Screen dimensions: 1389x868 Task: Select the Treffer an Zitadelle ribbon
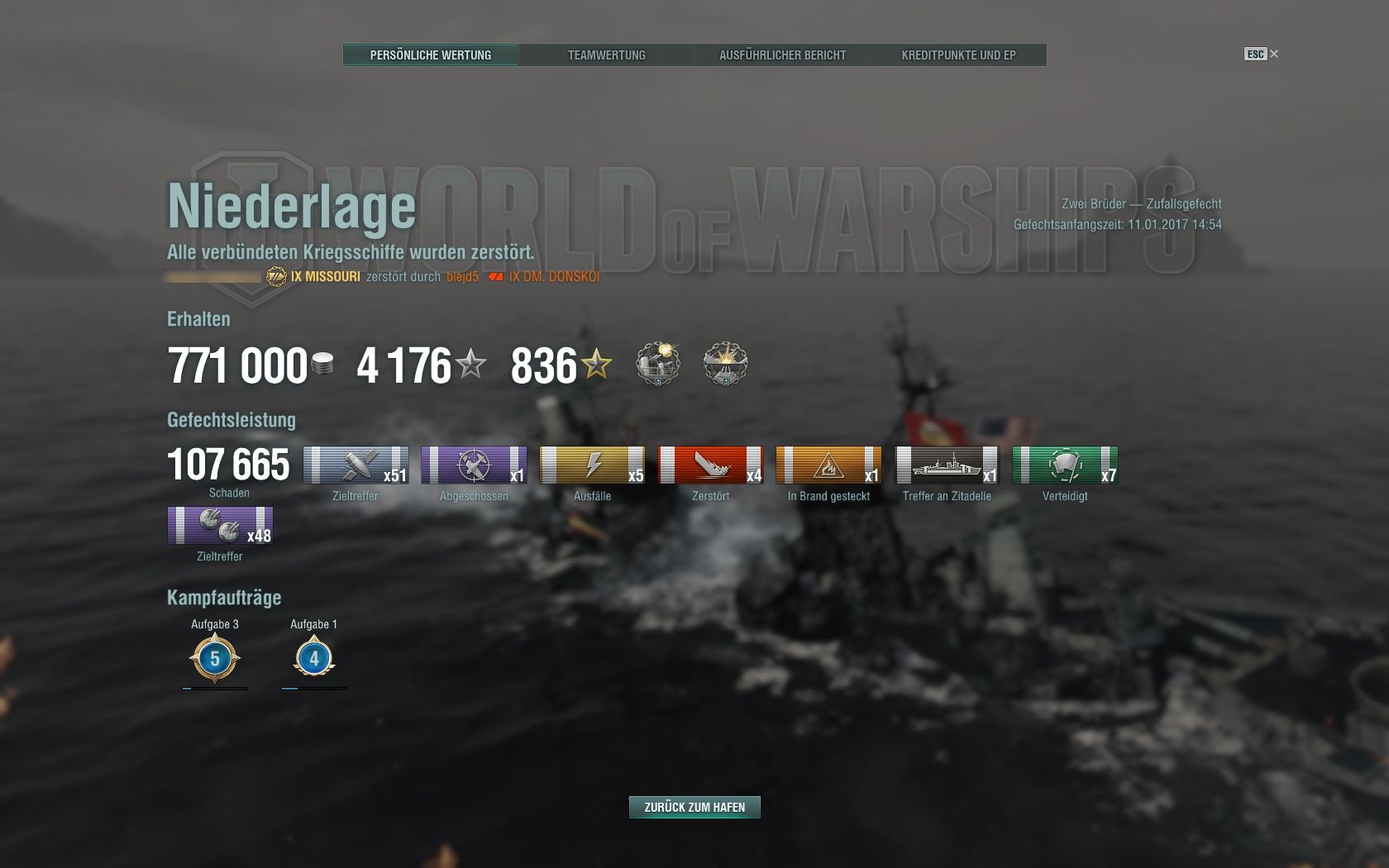(947, 465)
